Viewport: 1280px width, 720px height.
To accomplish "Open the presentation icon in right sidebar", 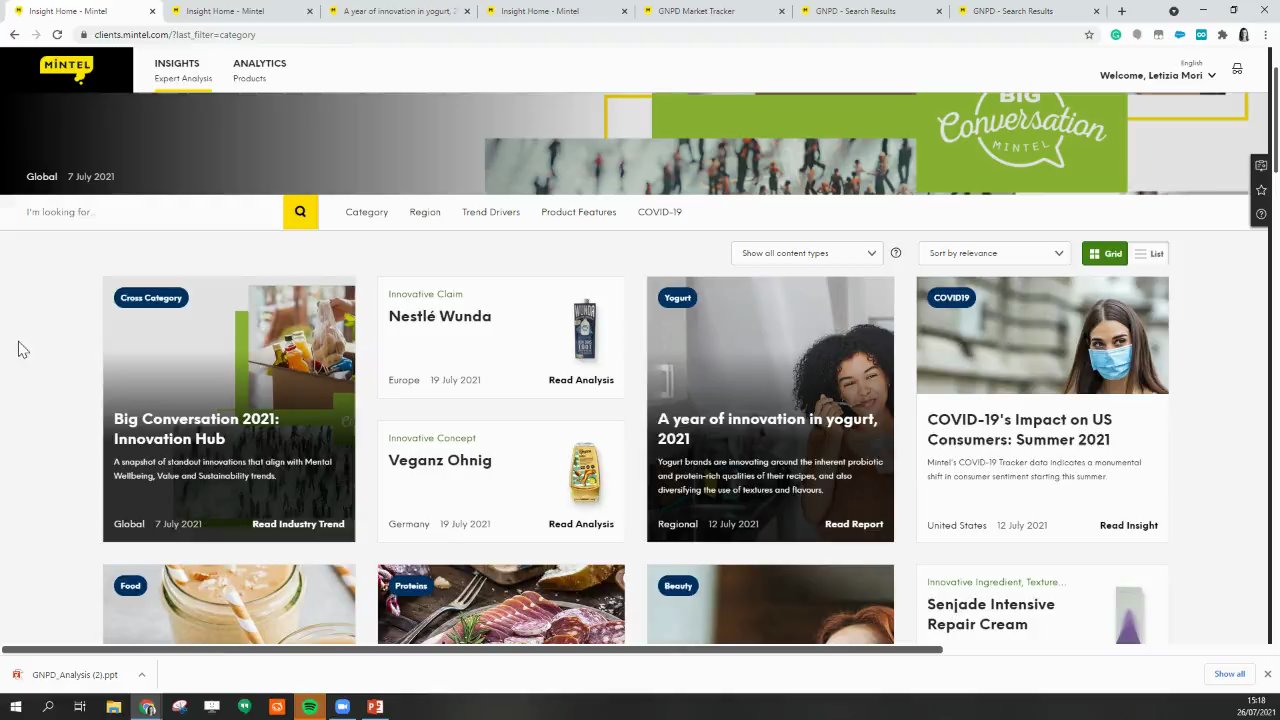I will pos(1261,165).
